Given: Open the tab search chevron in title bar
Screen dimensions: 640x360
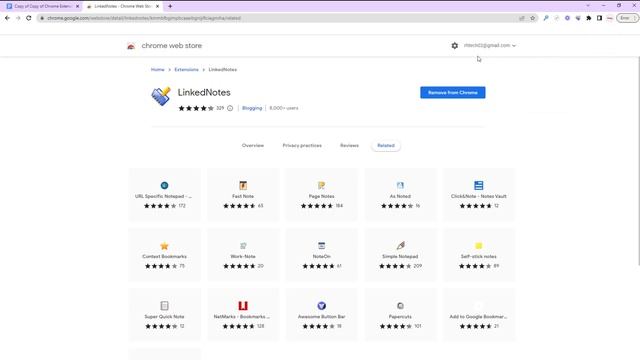Looking at the screenshot, I should [x=588, y=6].
